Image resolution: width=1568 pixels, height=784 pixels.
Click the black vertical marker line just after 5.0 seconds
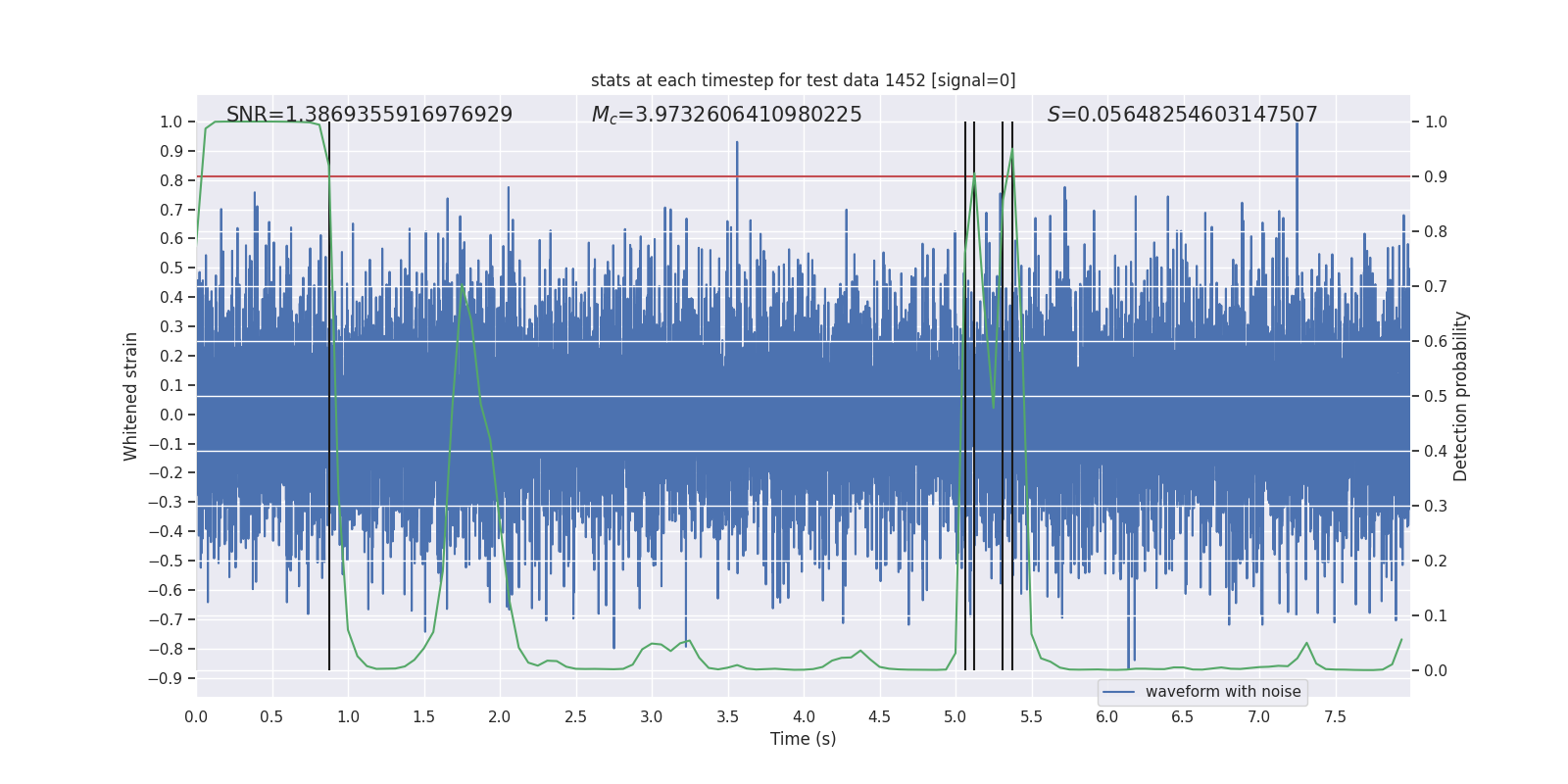click(x=965, y=396)
